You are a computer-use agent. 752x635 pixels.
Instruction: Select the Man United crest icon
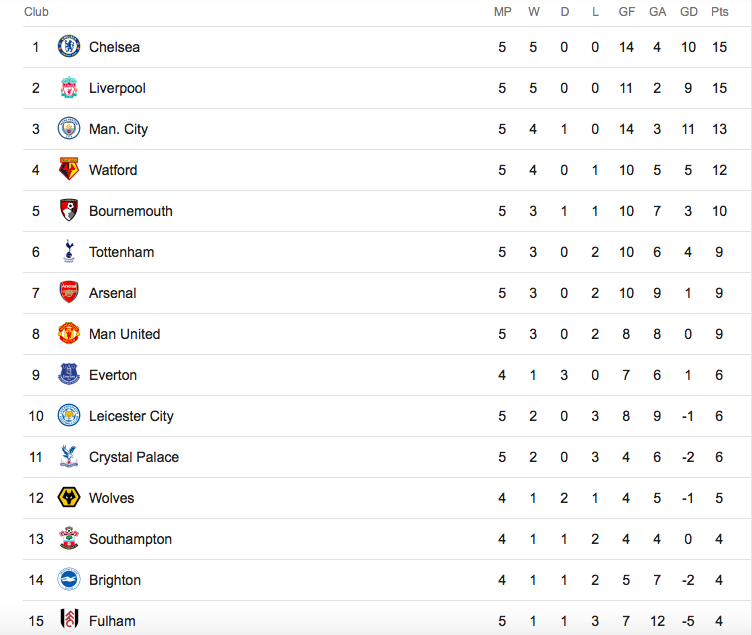pyautogui.click(x=69, y=333)
